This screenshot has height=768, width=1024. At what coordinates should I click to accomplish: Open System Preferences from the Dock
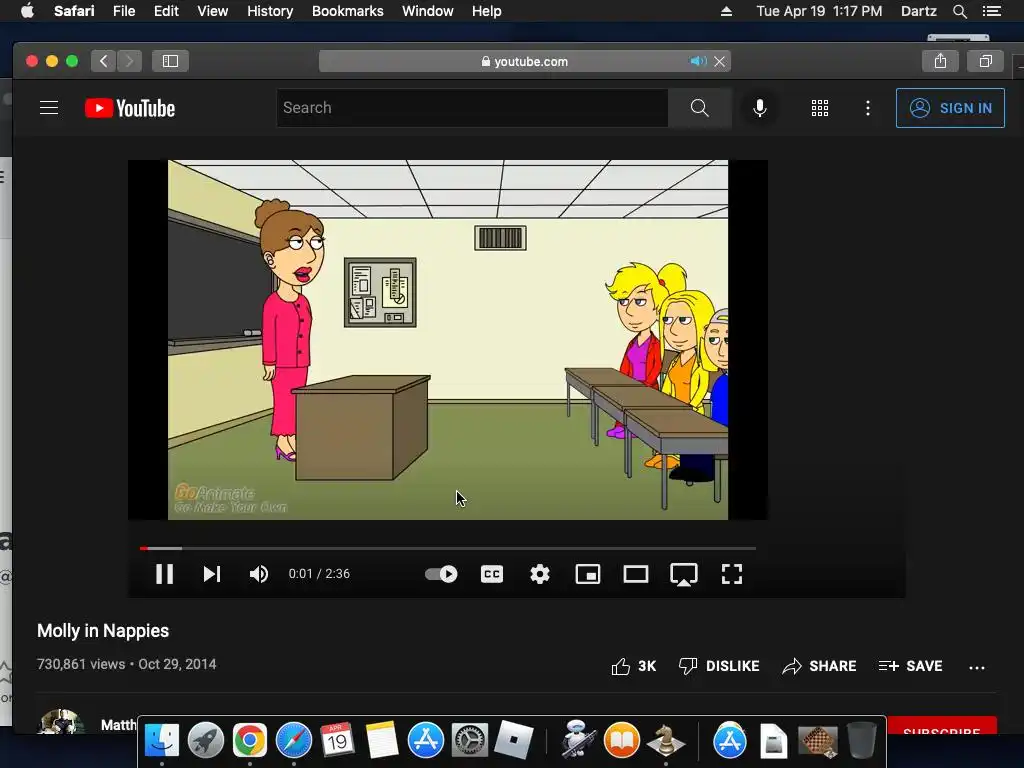470,741
